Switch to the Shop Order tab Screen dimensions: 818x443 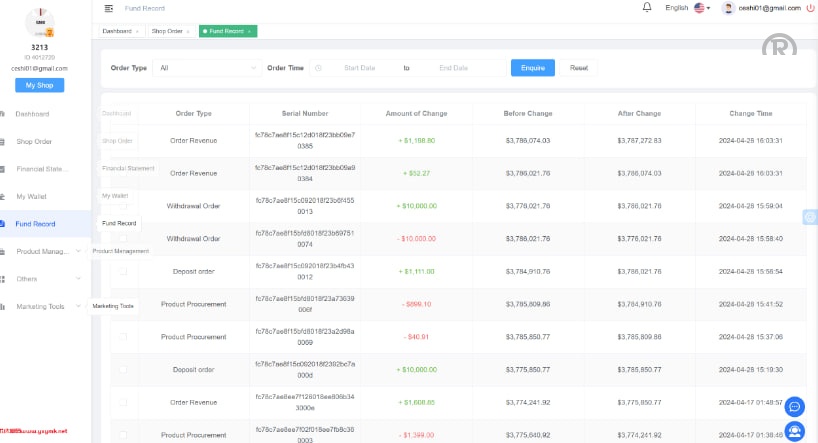(167, 31)
